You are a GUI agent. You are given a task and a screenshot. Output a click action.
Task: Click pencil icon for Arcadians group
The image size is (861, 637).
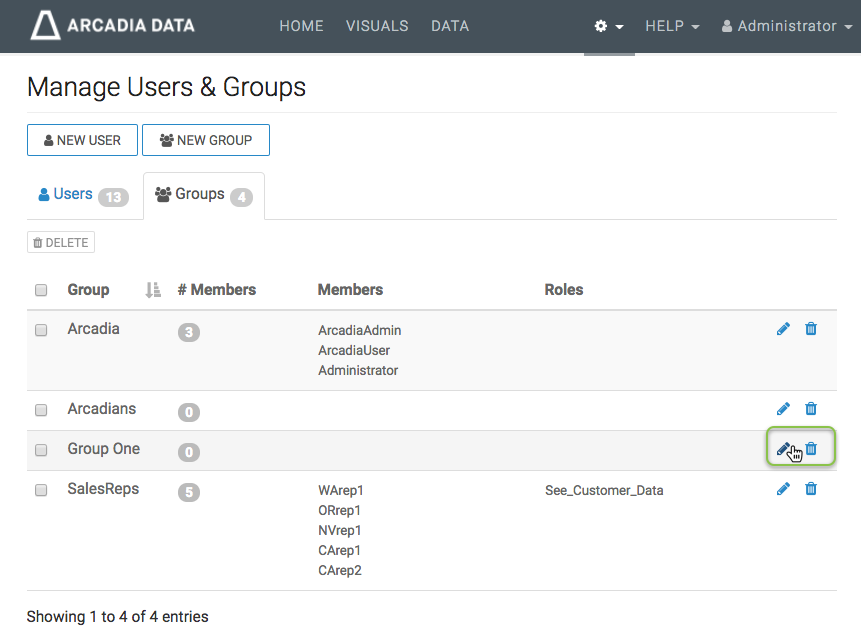pos(783,409)
